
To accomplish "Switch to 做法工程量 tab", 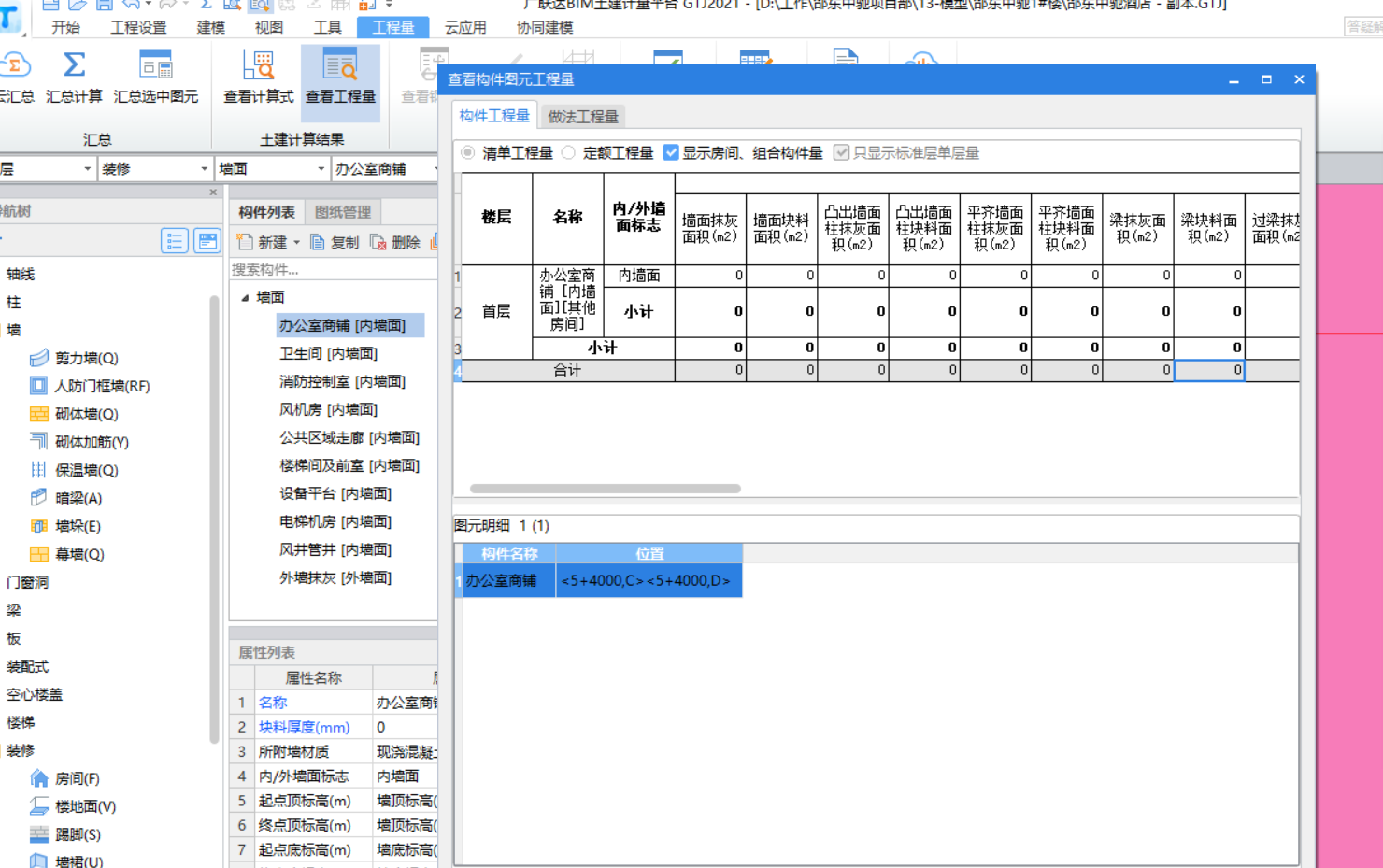I will [x=583, y=116].
